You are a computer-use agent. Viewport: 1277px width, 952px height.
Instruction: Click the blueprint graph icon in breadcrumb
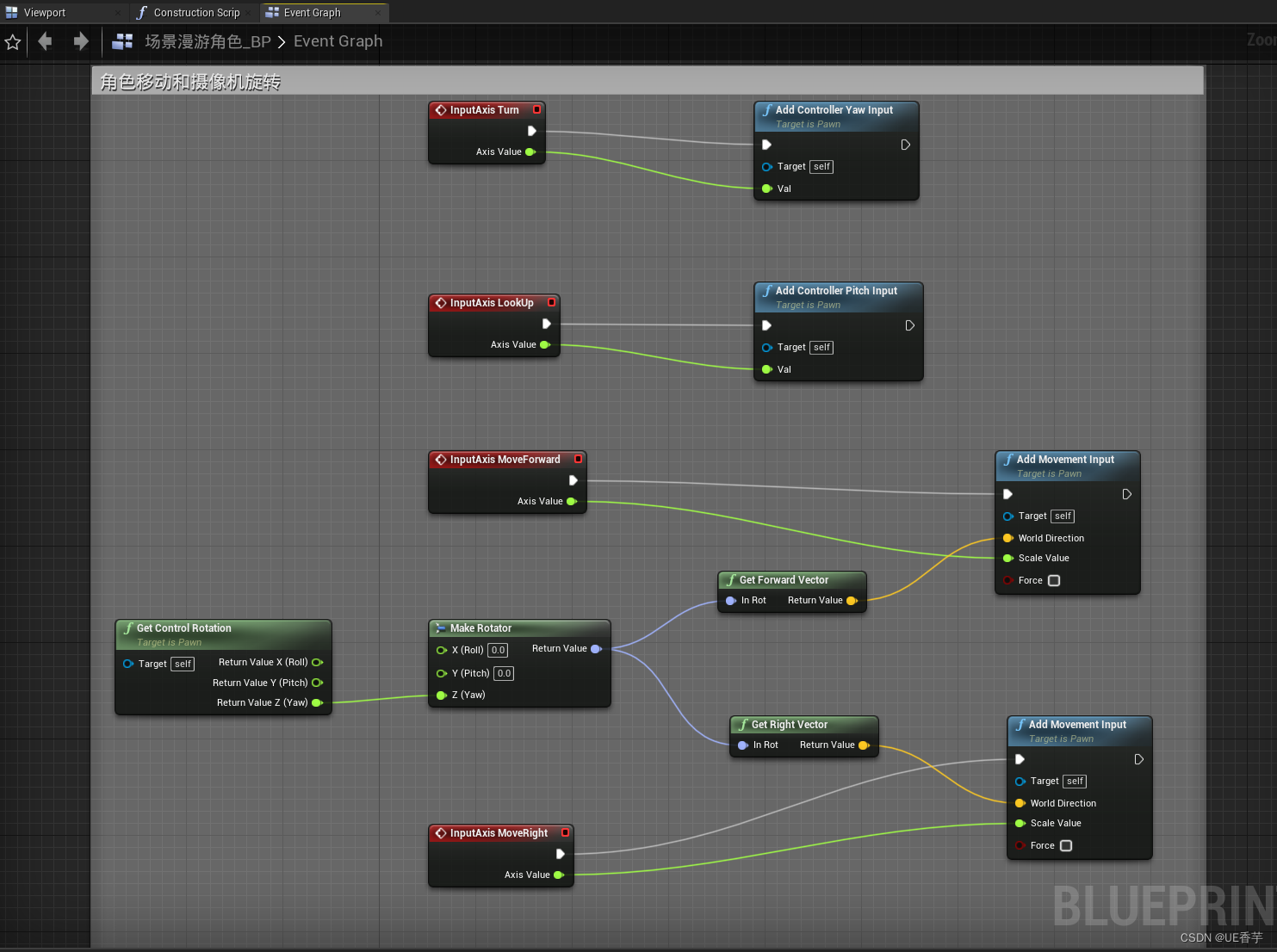click(123, 41)
